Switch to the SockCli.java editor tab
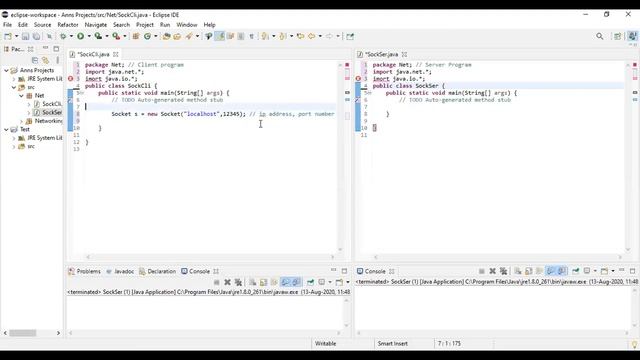Viewport: 640px width, 360px height. click(93, 54)
